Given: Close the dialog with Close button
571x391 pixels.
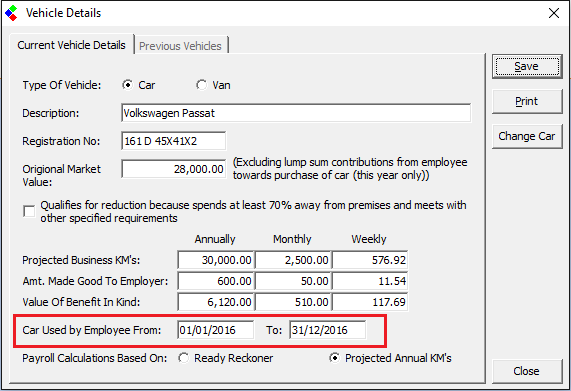Looking at the screenshot, I should (527, 371).
